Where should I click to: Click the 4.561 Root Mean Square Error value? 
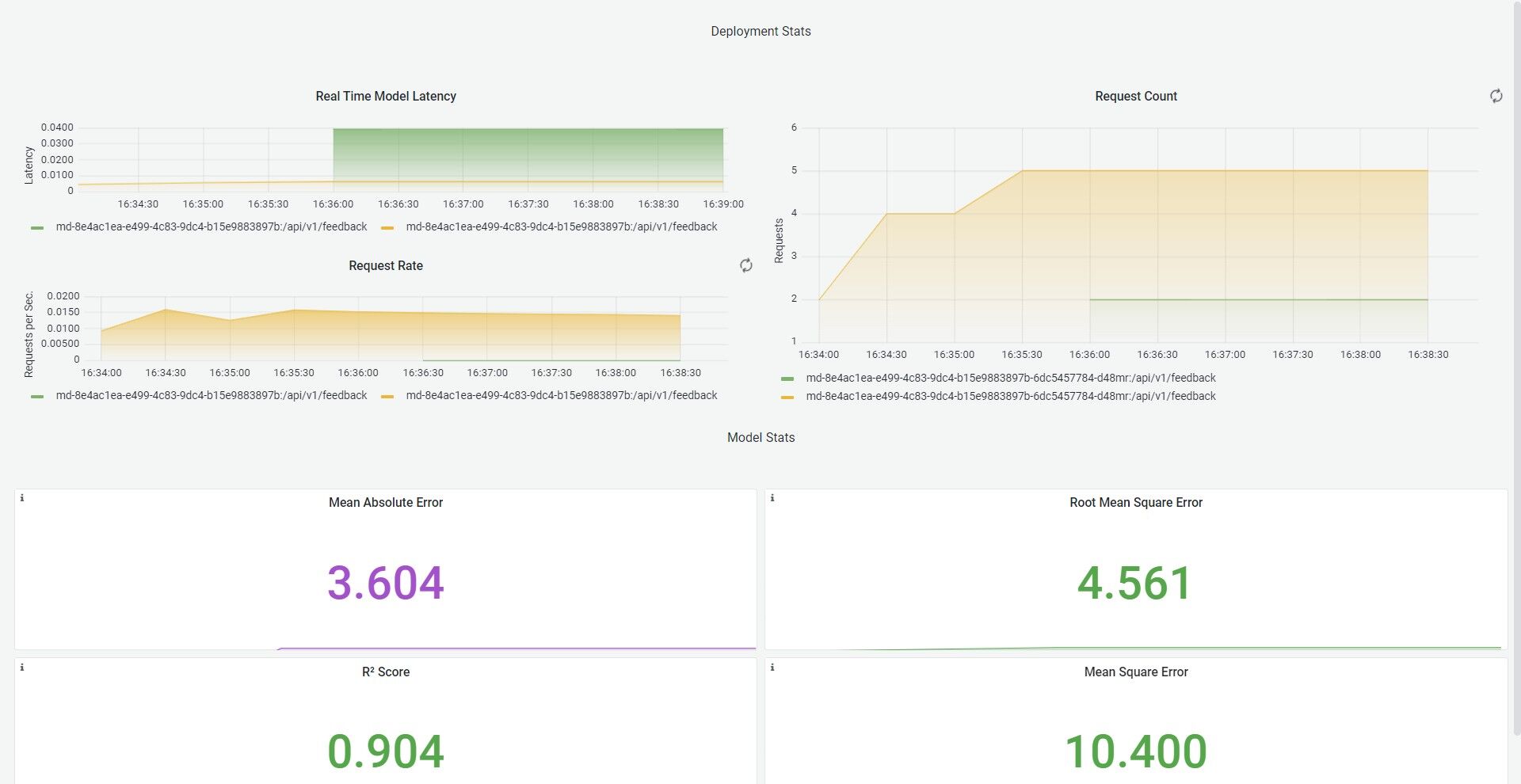tap(1135, 583)
